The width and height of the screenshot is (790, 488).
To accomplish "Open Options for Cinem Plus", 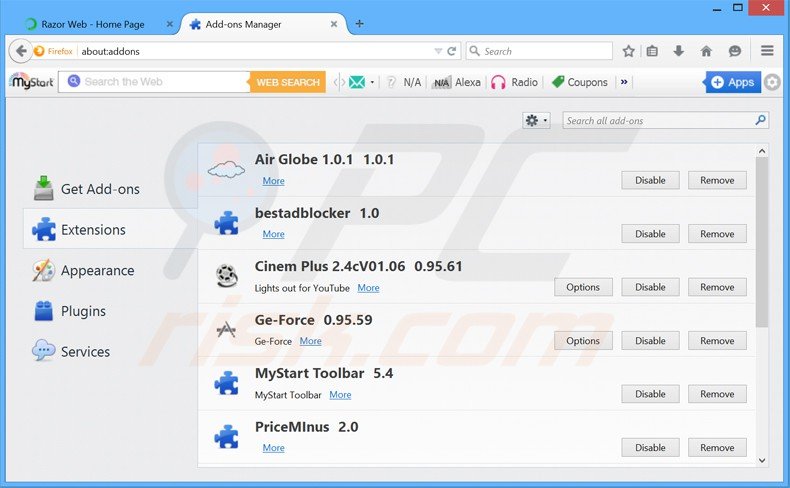I will point(583,287).
